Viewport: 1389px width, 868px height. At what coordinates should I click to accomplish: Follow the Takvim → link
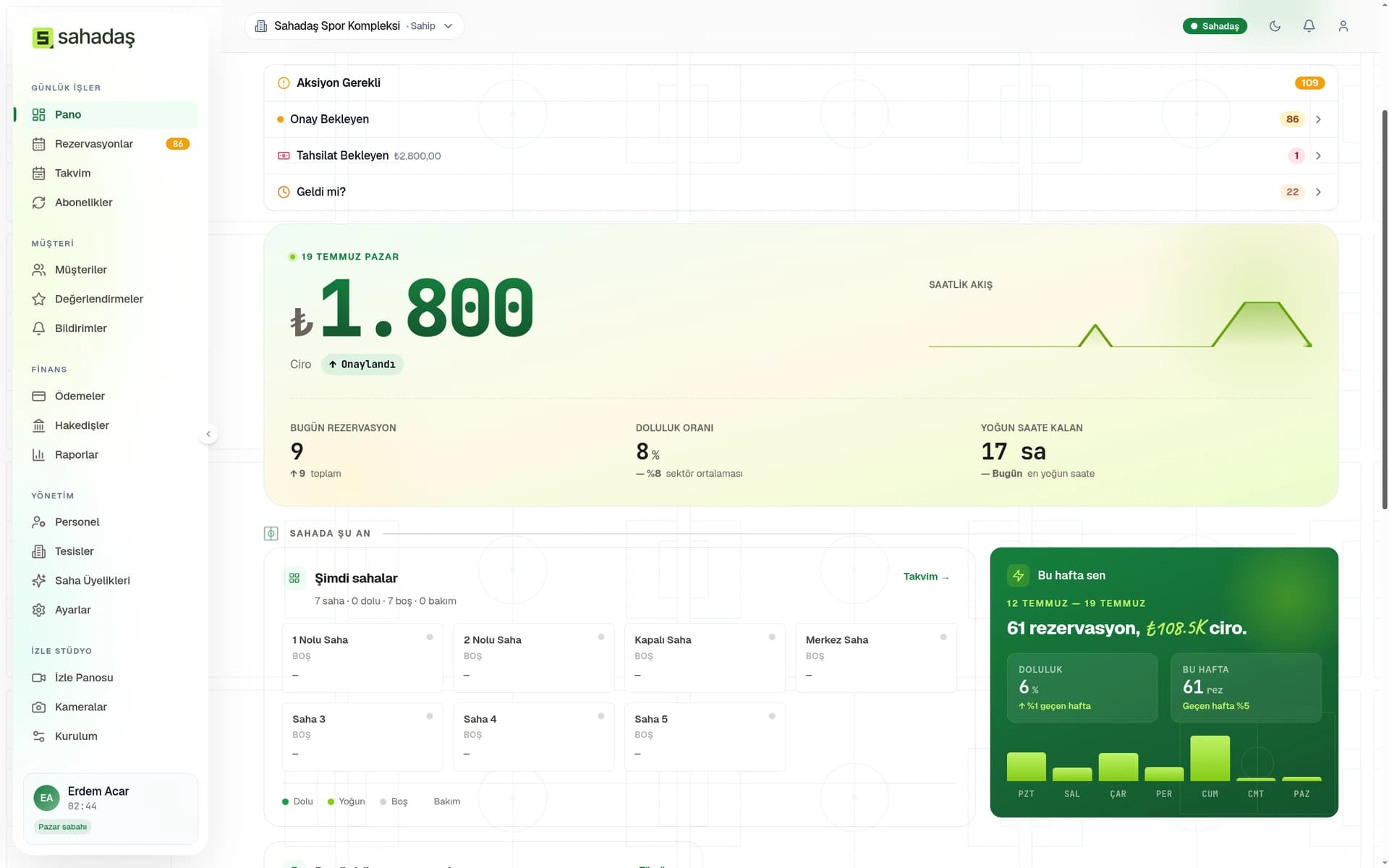click(x=926, y=576)
